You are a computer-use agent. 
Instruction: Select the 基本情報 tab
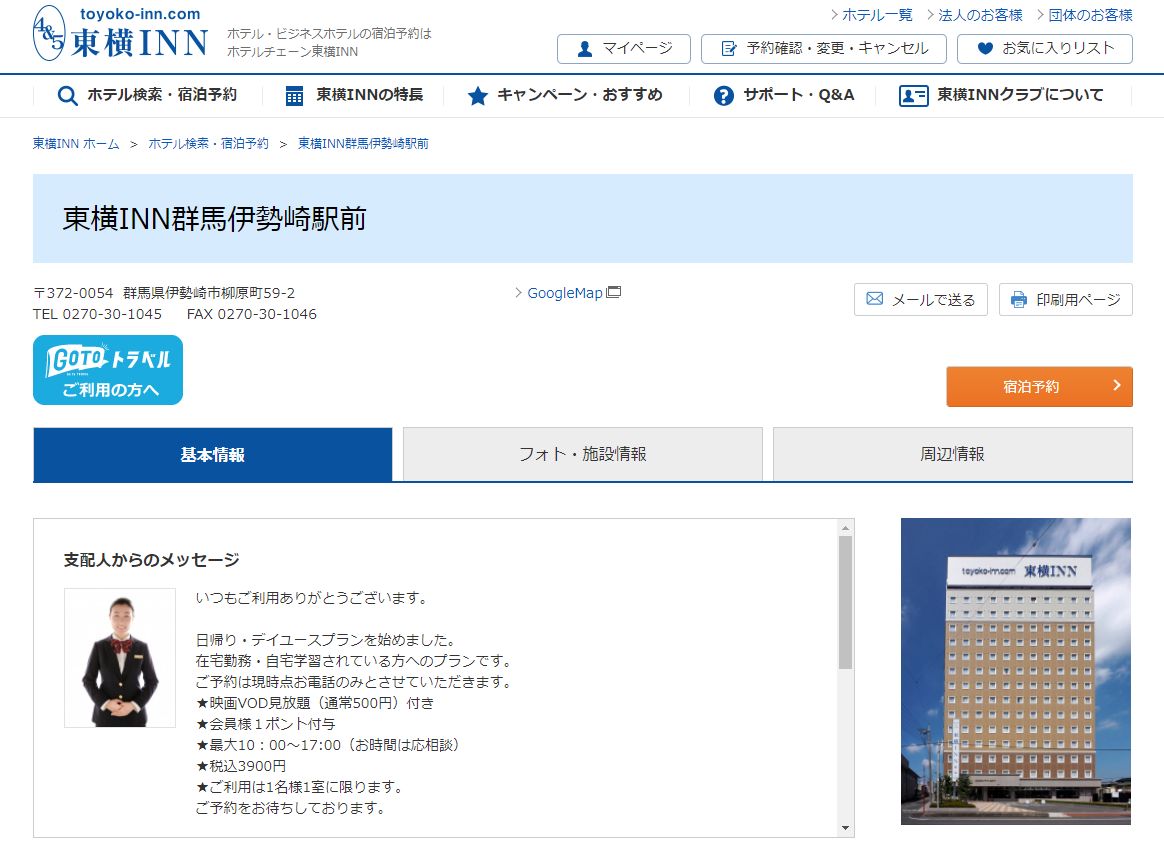coord(212,454)
